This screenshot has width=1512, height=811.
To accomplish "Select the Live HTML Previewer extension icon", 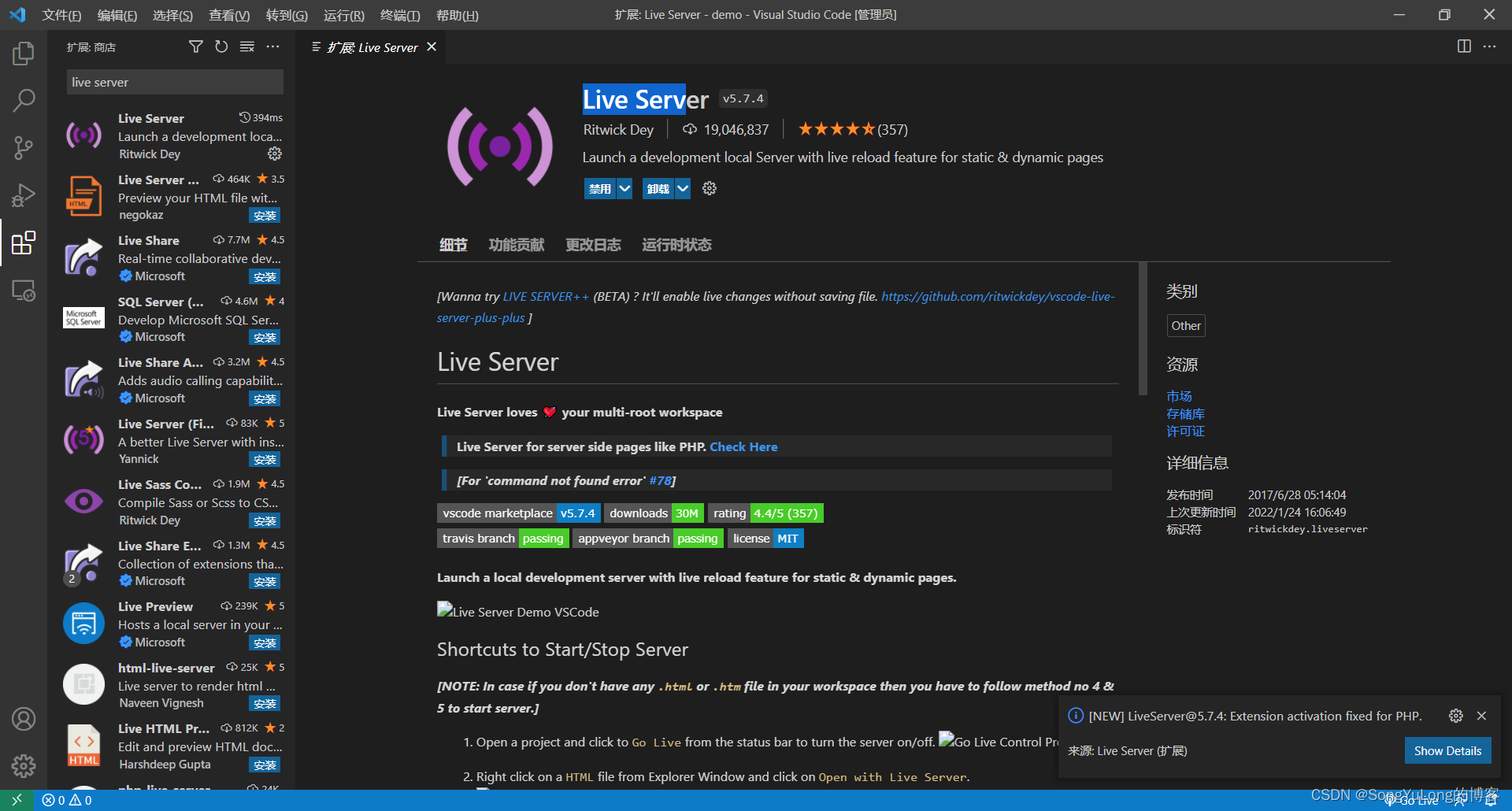I will point(83,746).
